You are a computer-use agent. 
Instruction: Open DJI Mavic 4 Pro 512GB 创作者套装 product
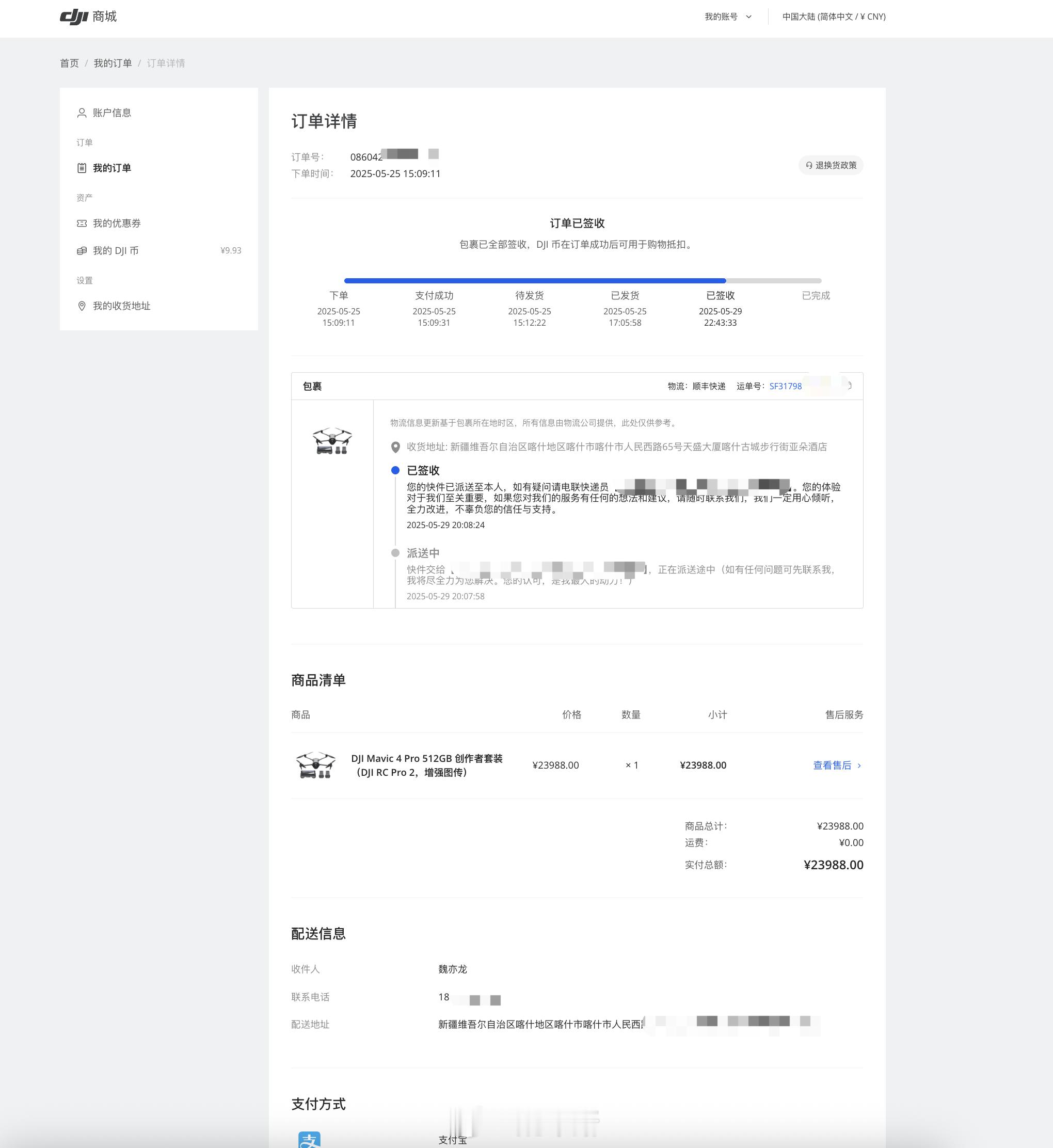coord(427,765)
